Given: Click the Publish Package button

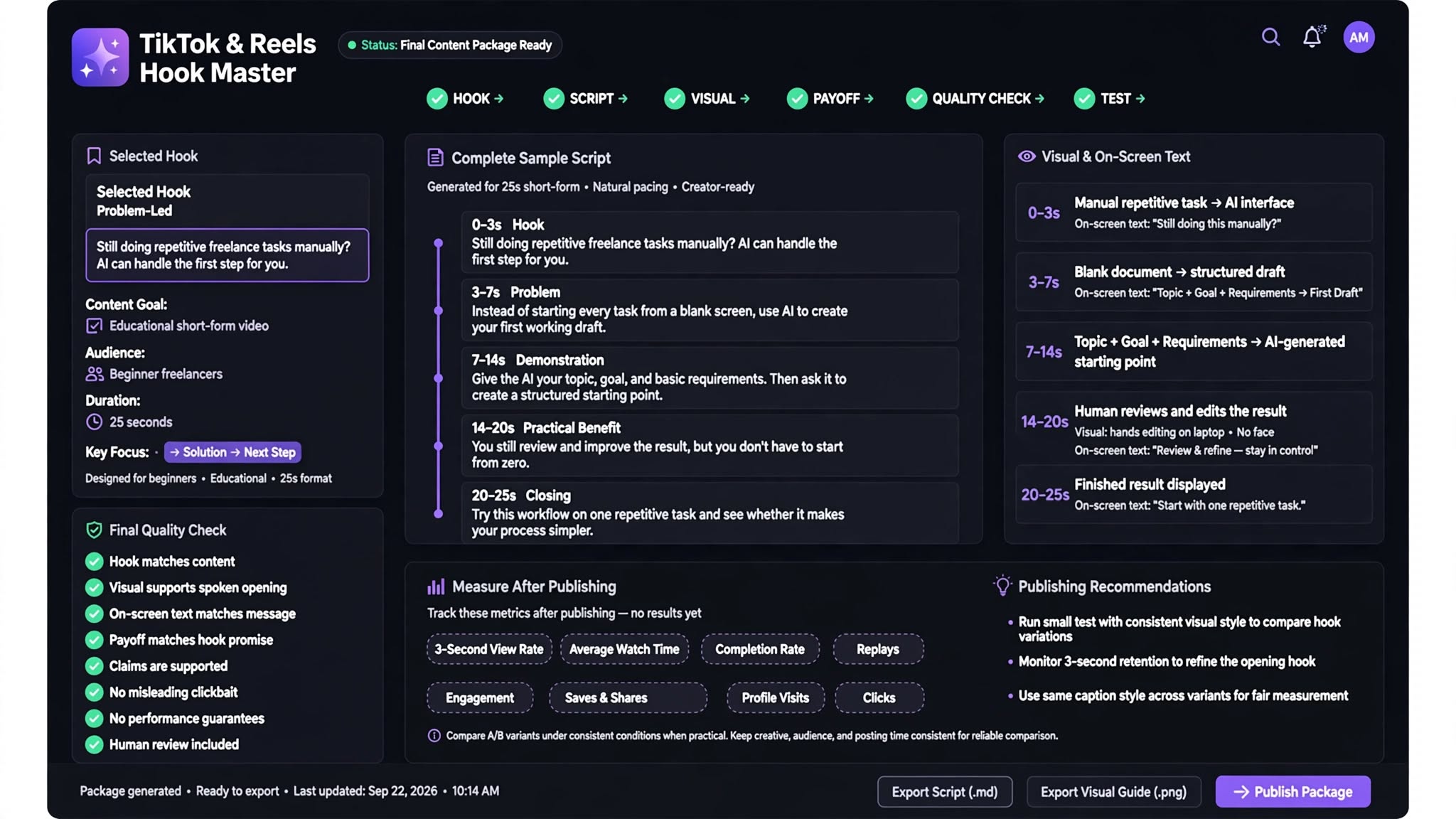Looking at the screenshot, I should click(1292, 791).
